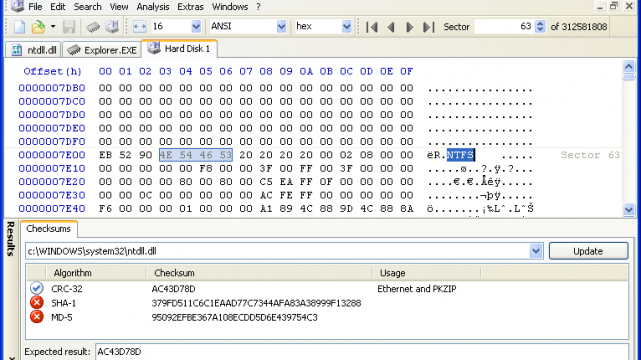Go to the last sector
The width and height of the screenshot is (641, 360).
point(428,27)
